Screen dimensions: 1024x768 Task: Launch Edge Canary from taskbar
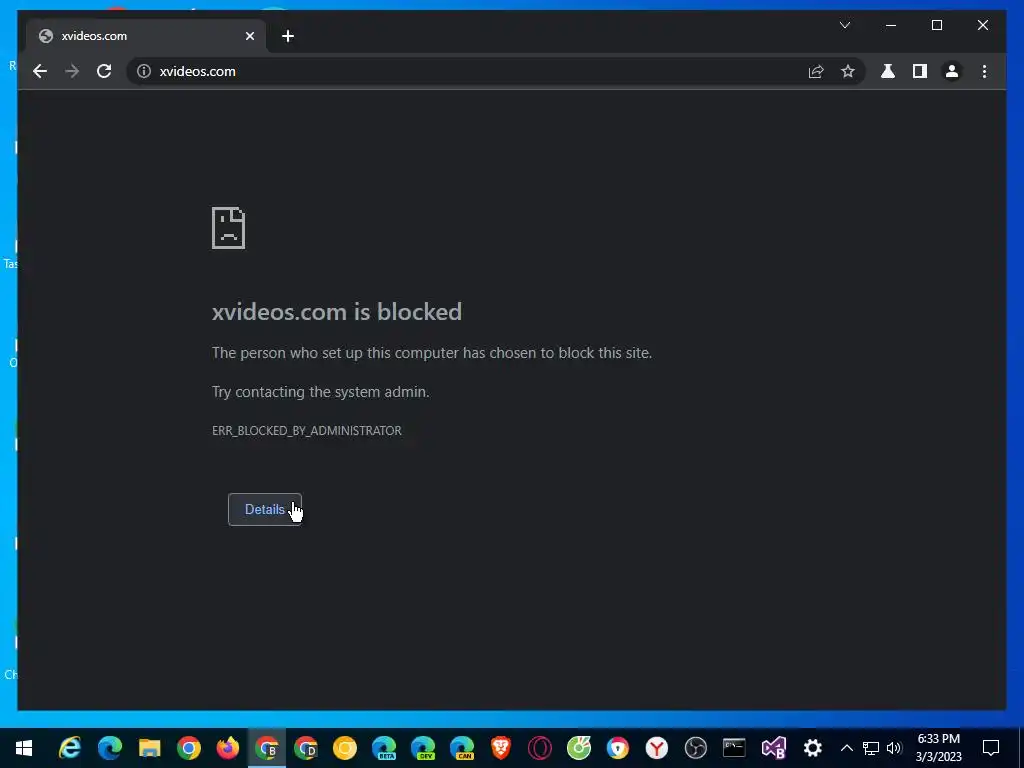click(462, 748)
